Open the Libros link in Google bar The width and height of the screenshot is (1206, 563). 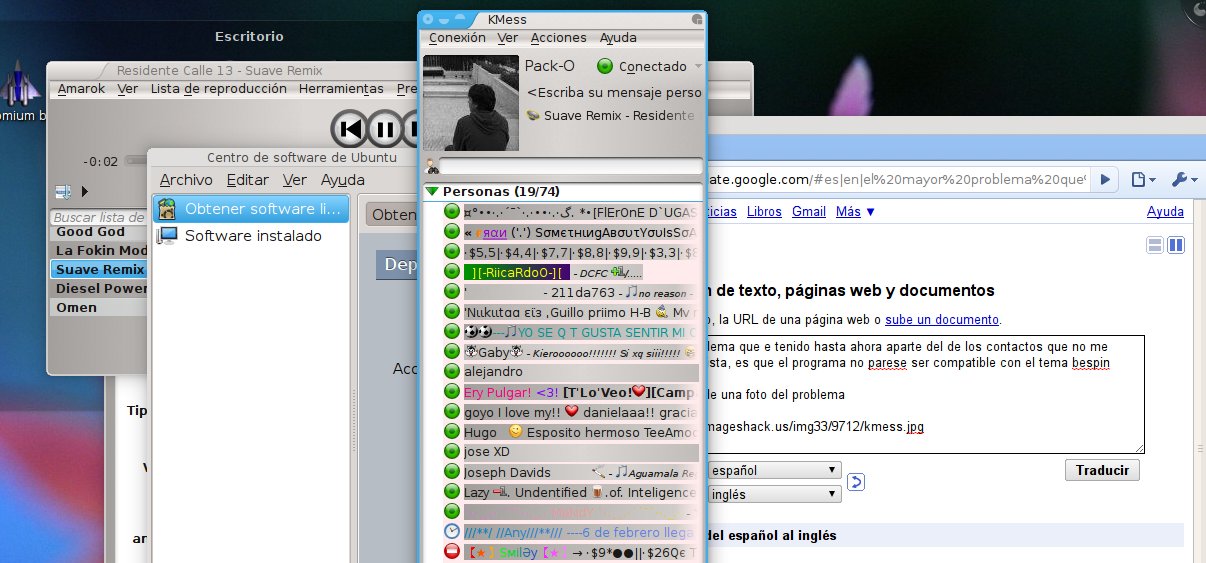tap(764, 212)
